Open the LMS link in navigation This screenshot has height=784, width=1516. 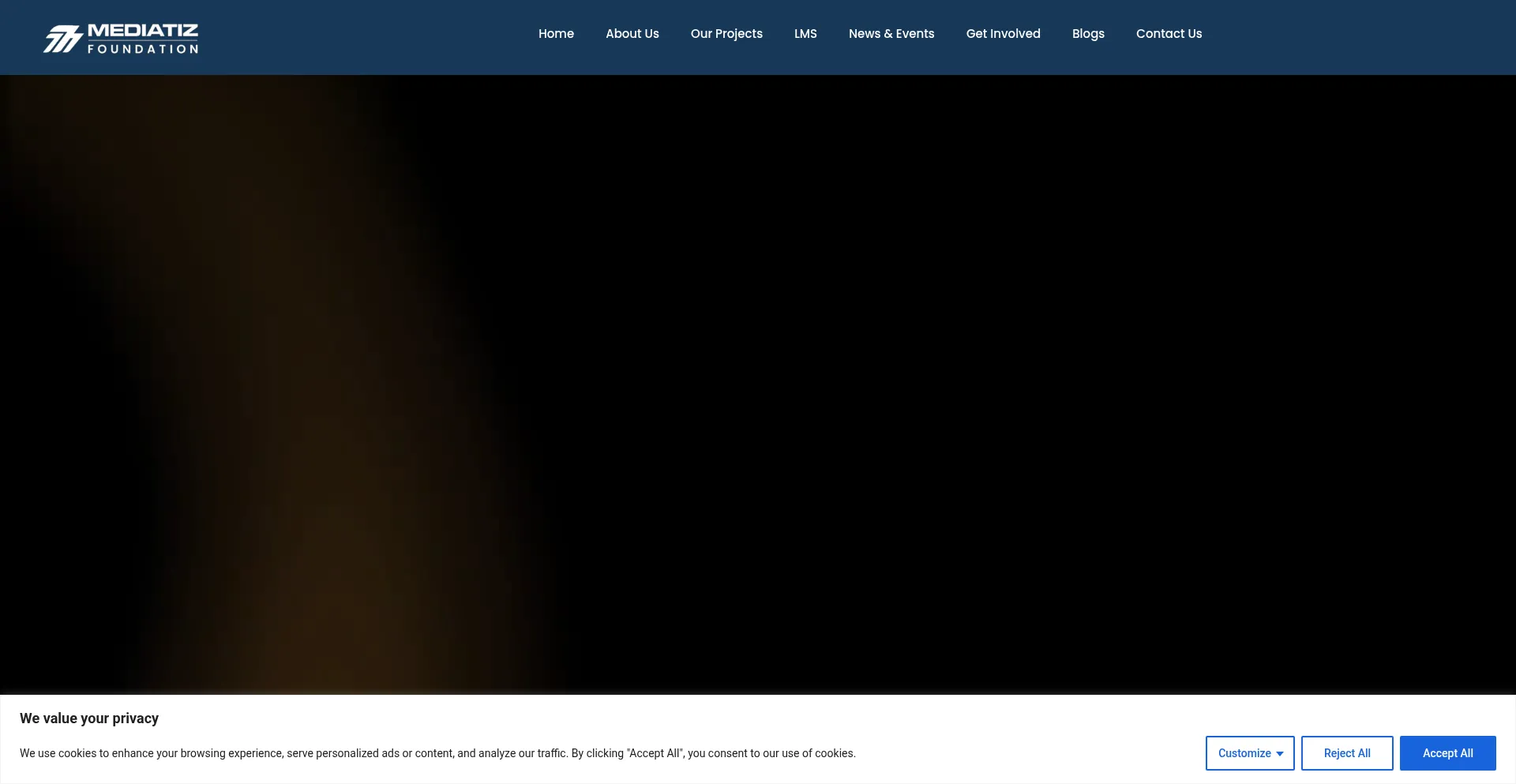[805, 34]
